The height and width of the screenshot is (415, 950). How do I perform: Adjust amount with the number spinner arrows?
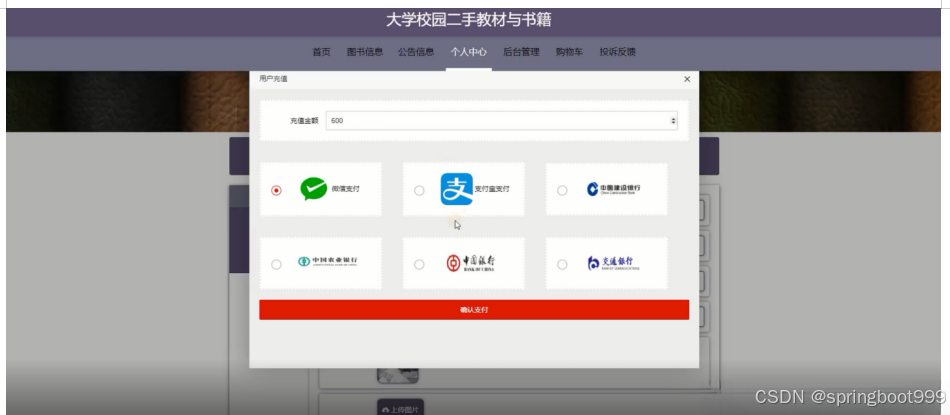click(673, 121)
